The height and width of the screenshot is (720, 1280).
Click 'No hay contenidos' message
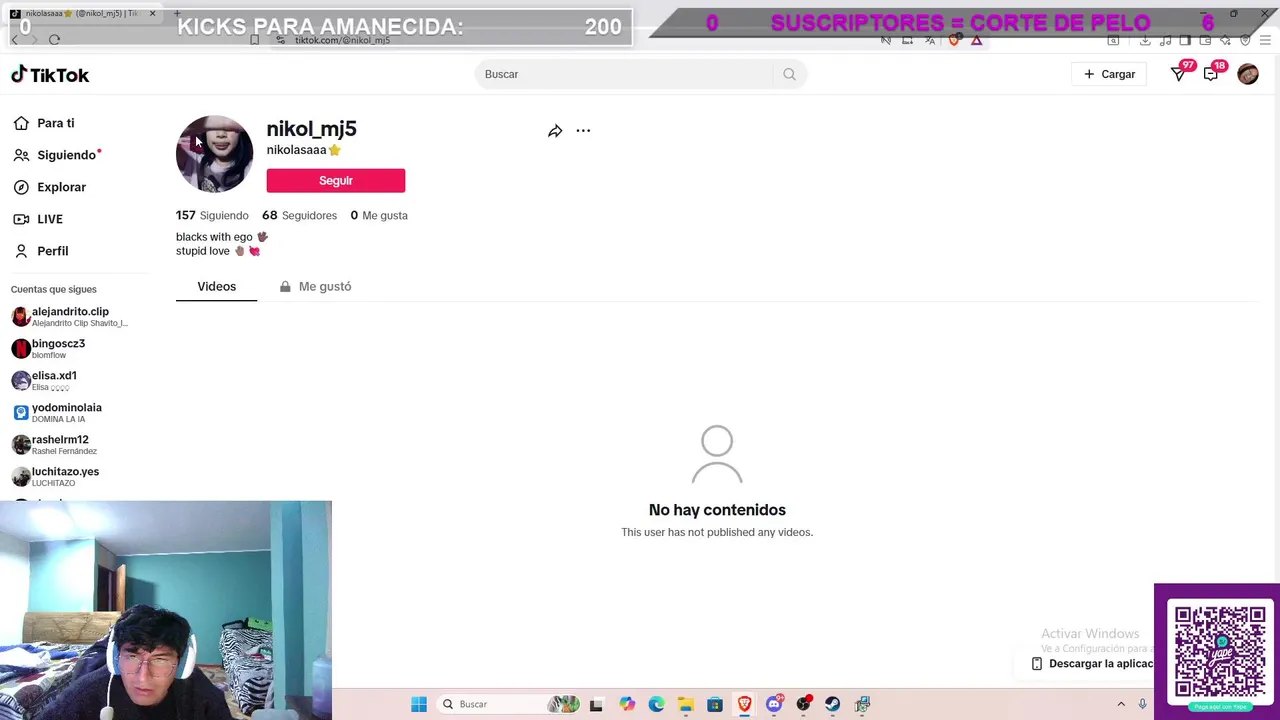tap(717, 510)
